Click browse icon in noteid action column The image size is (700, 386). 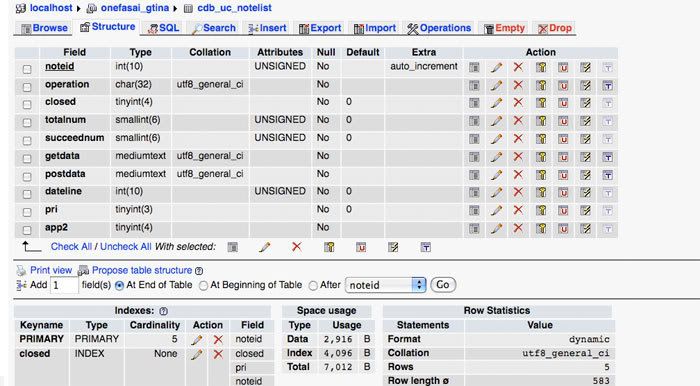point(474,67)
